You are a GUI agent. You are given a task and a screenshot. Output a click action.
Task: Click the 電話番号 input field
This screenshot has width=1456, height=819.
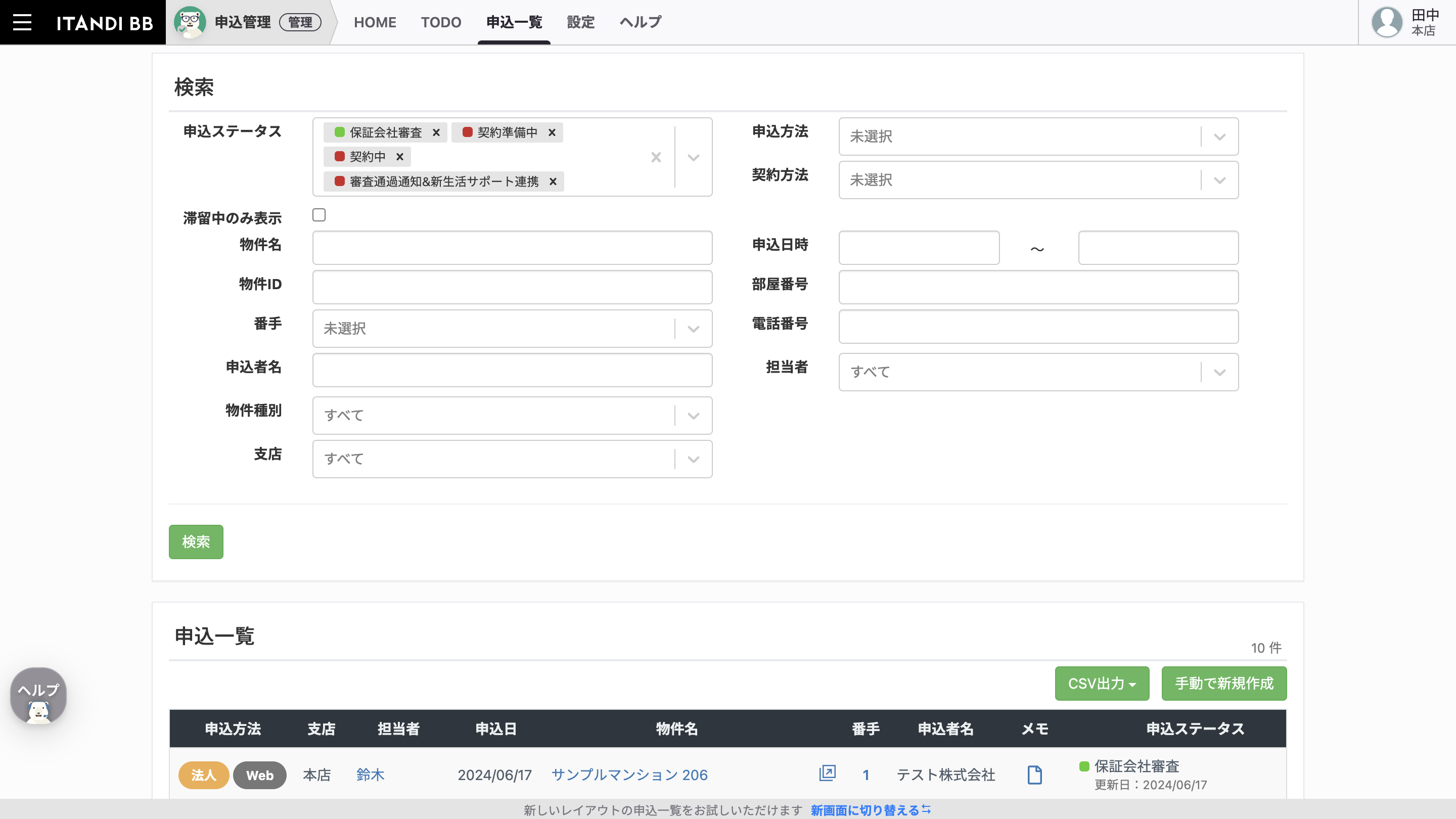pos(1038,327)
